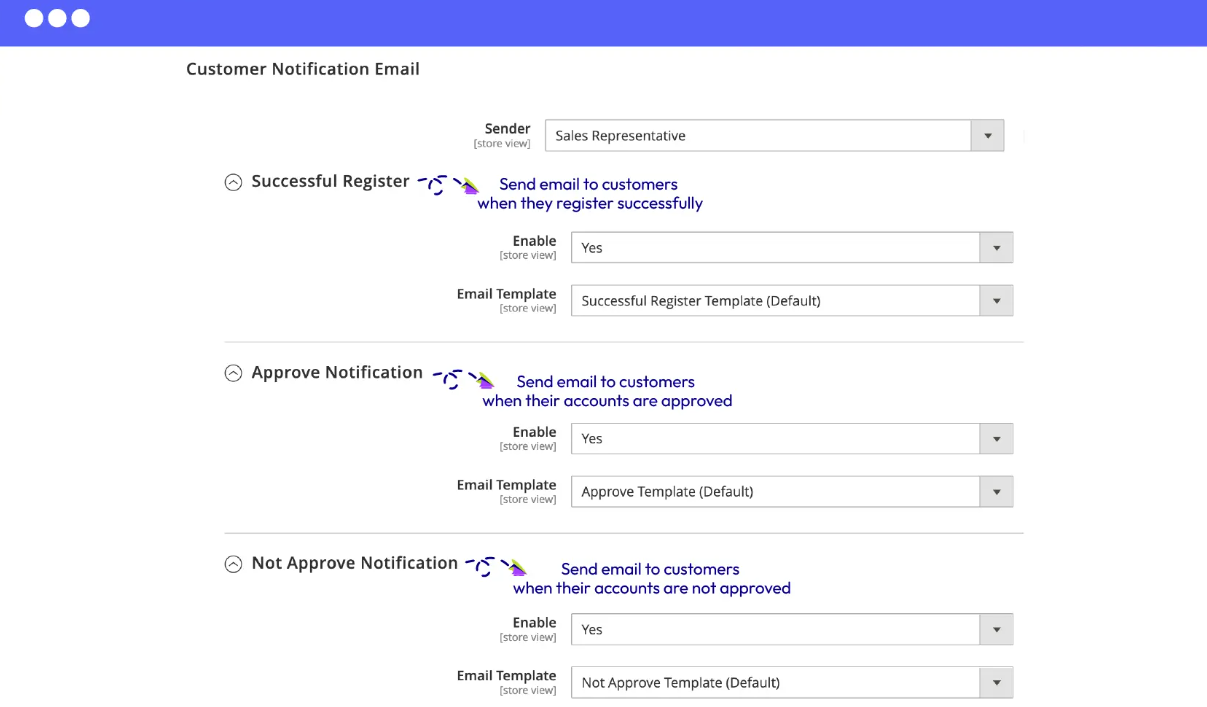Image resolution: width=1207 pixels, height=707 pixels.
Task: Open Enable dropdown under Not Approve Notification
Action: [x=792, y=630]
